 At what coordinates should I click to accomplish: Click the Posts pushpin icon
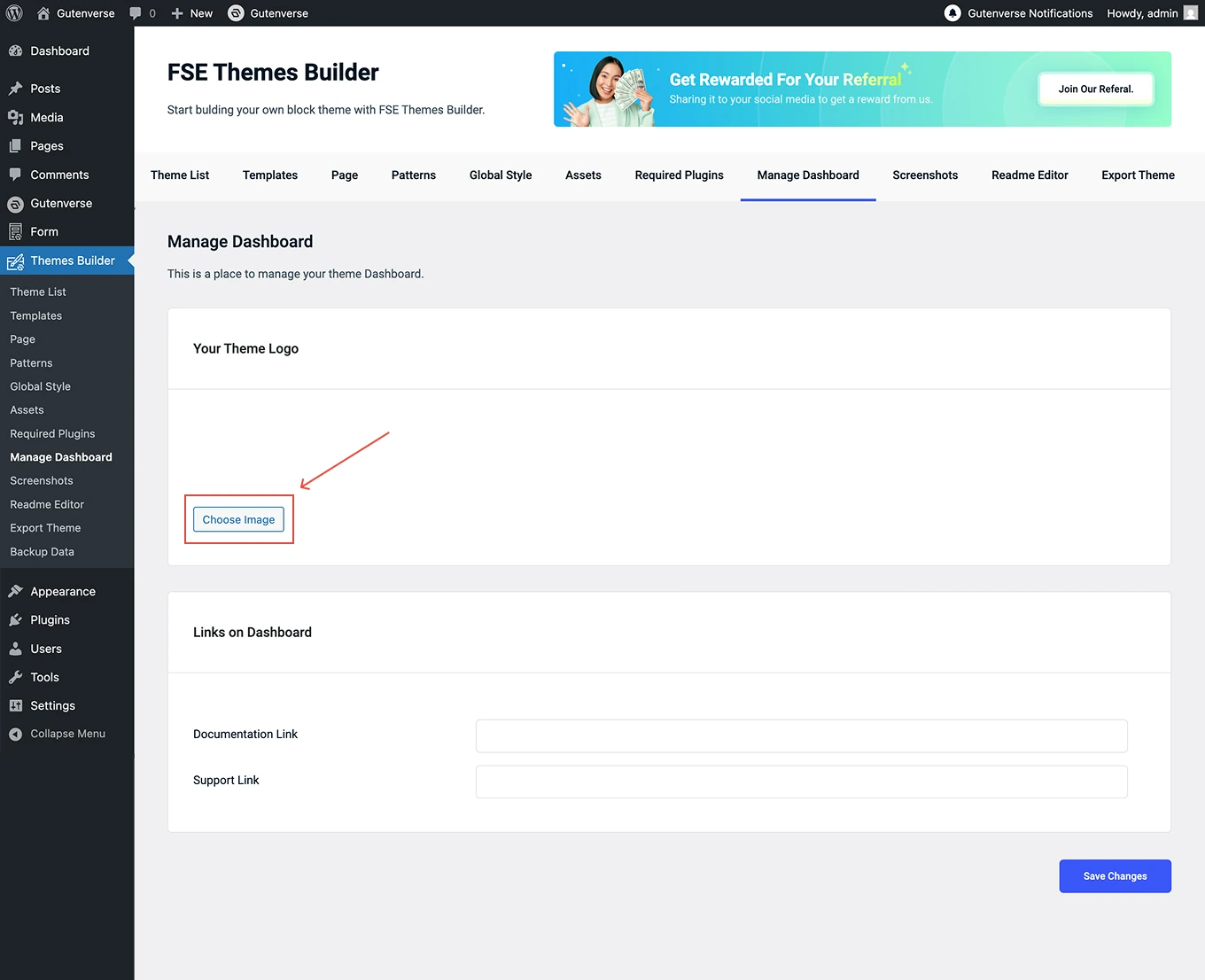coord(15,89)
